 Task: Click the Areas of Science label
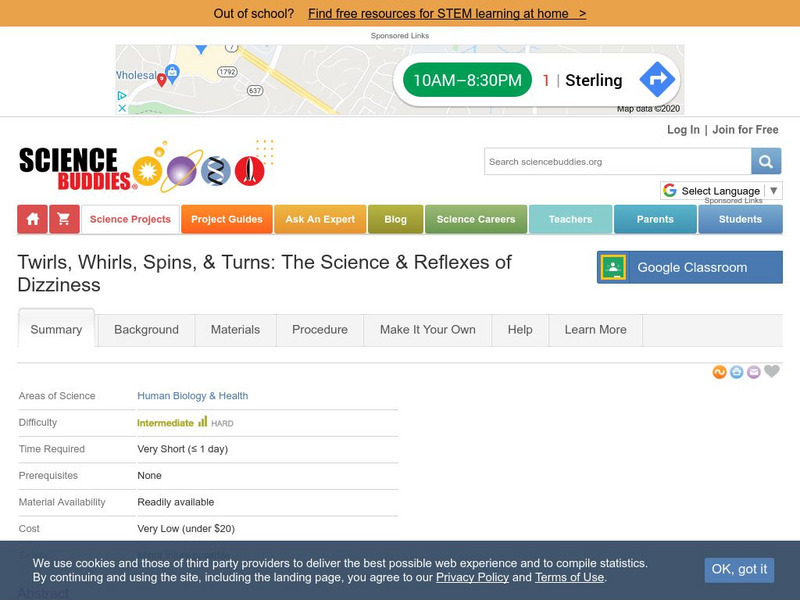(57, 395)
